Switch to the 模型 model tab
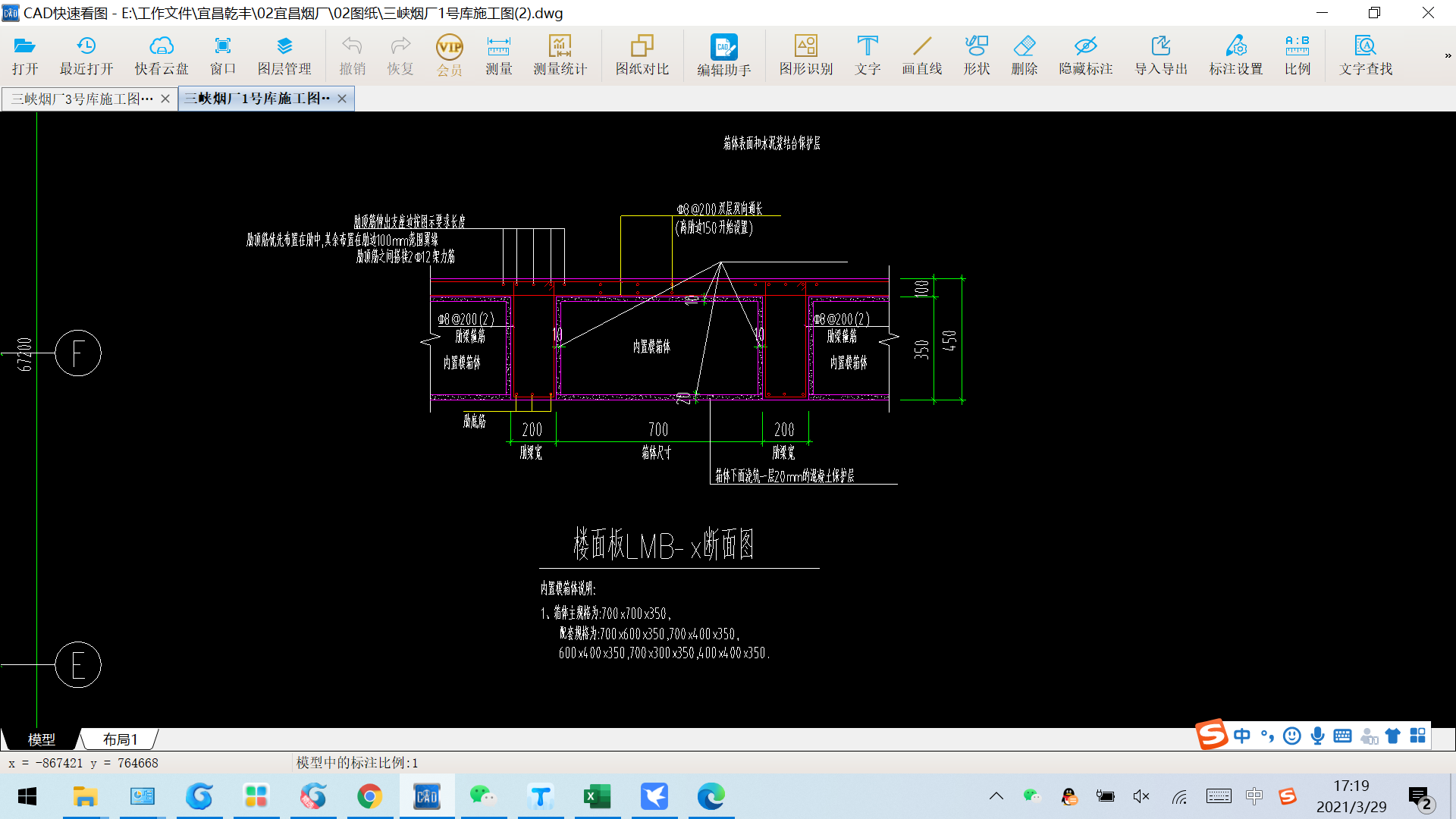 click(x=41, y=739)
